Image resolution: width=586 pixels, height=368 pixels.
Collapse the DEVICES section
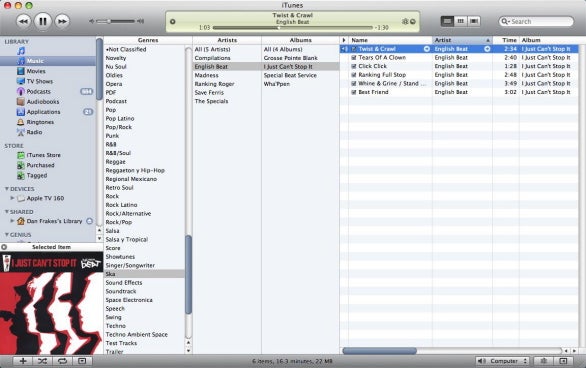6,189
